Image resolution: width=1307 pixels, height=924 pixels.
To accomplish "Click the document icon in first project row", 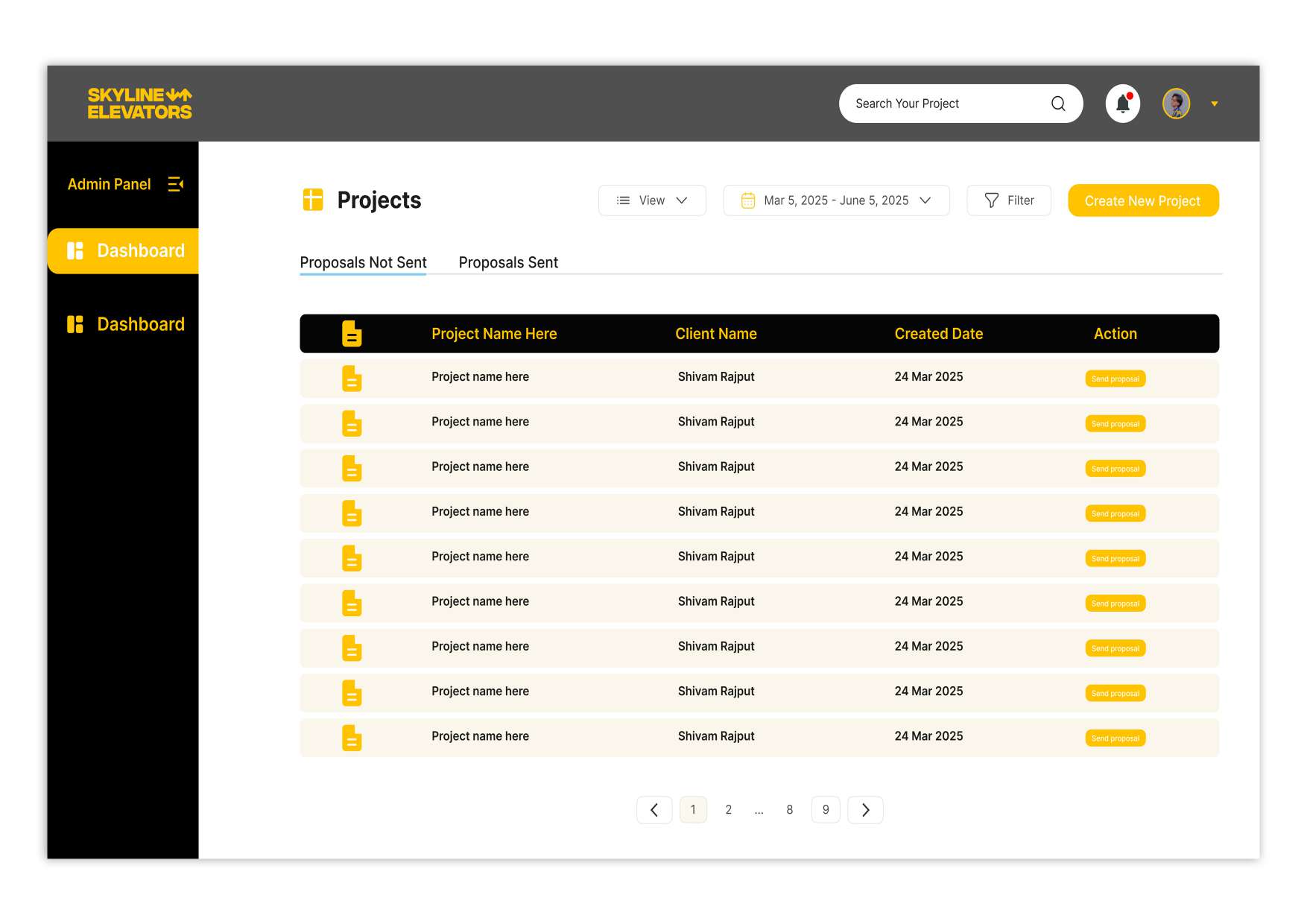I will click(352, 379).
